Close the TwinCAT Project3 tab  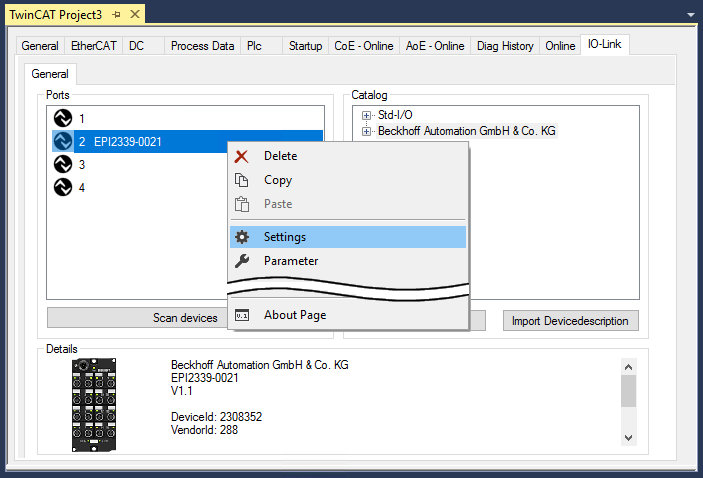click(x=135, y=14)
